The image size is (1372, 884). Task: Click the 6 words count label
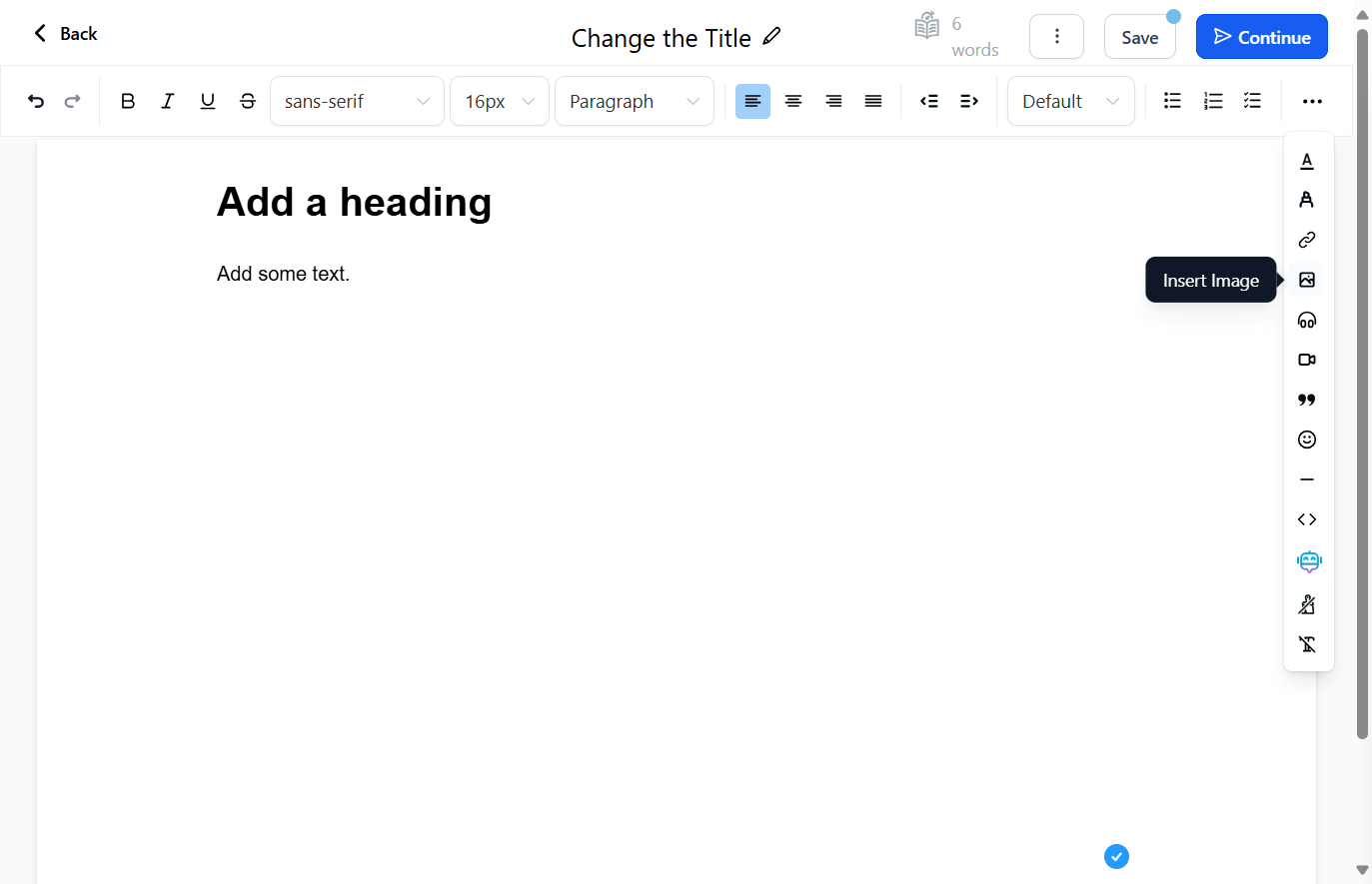click(x=974, y=37)
